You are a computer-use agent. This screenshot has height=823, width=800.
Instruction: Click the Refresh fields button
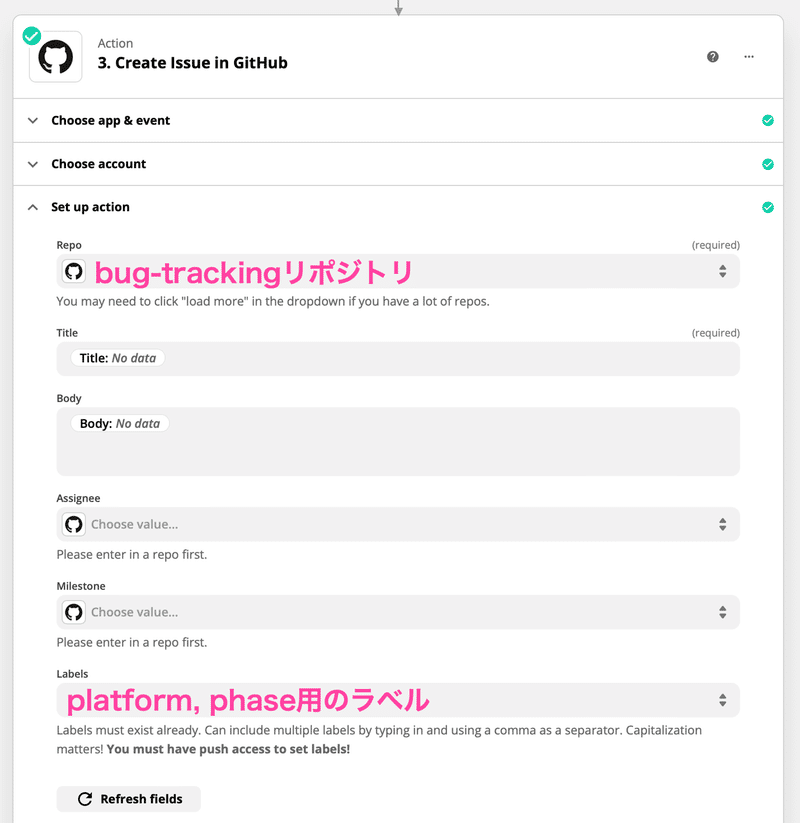[129, 799]
